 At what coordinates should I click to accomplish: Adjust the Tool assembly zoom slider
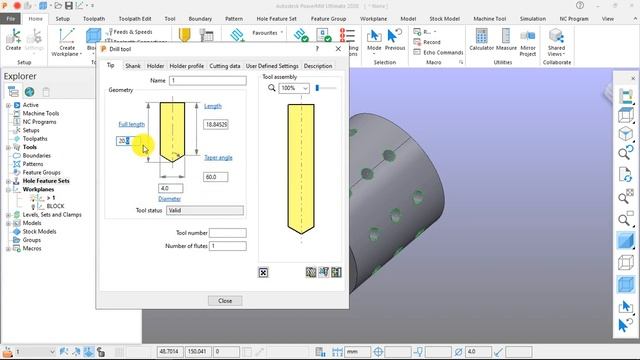[x=318, y=88]
